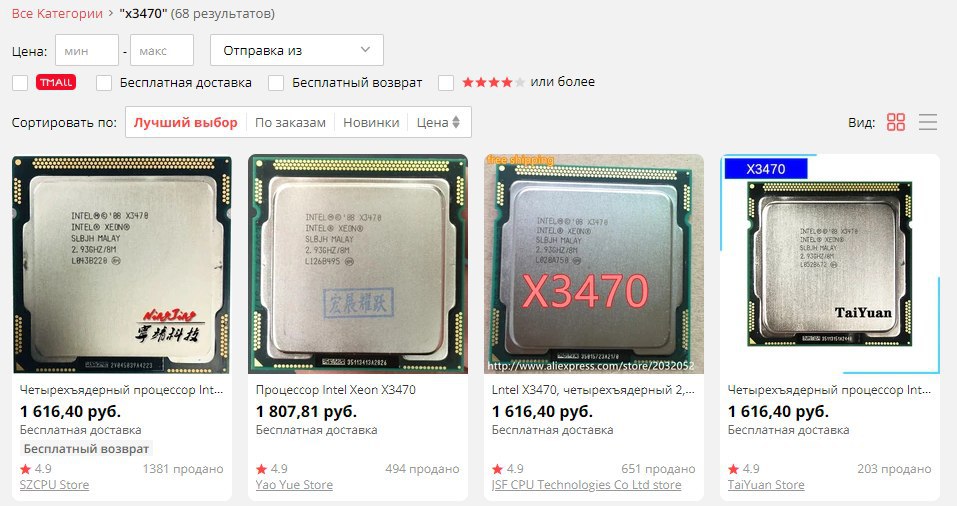Switch to grid view icon
Screen dimensions: 957x506
895,122
